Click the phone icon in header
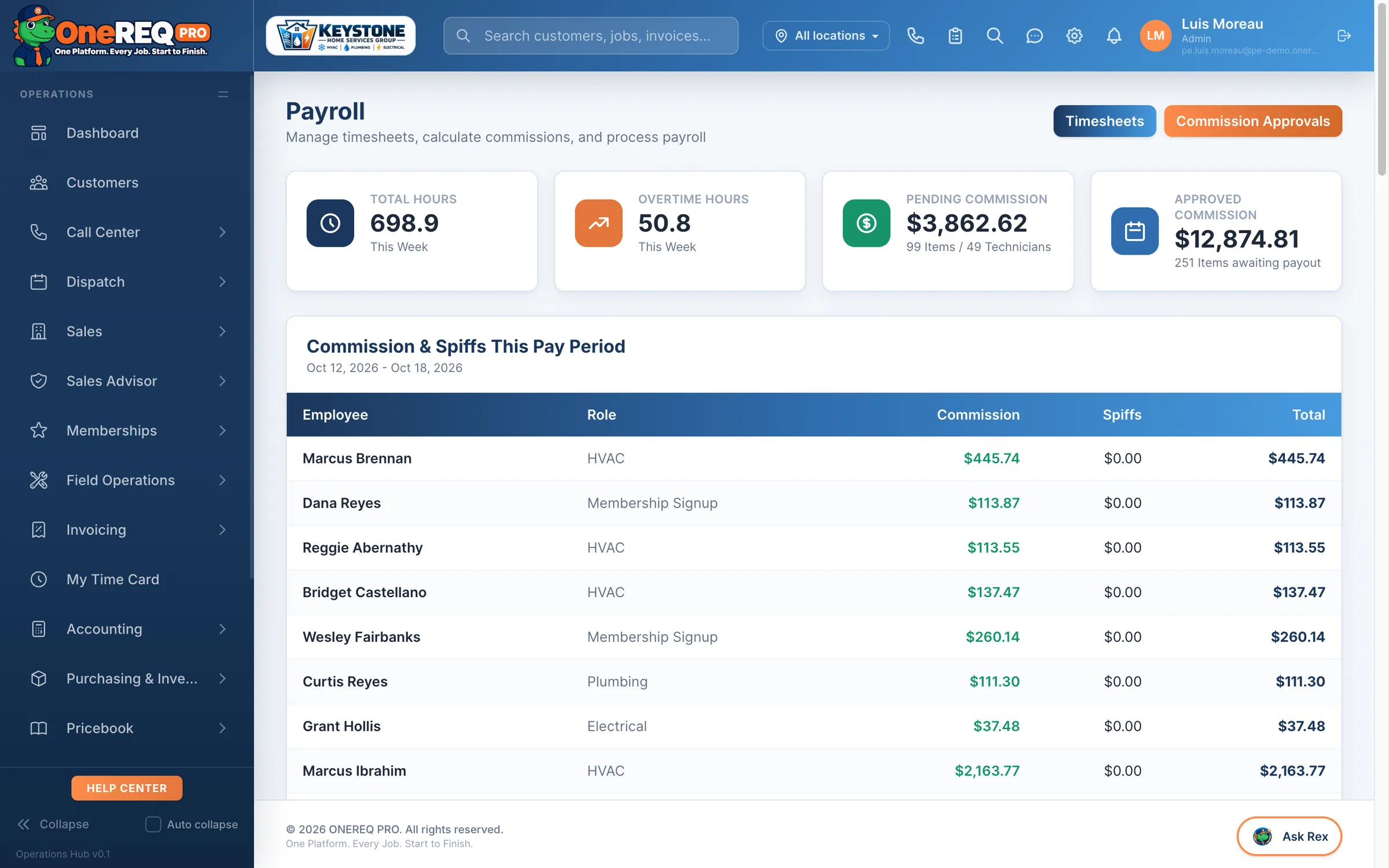 (x=915, y=36)
